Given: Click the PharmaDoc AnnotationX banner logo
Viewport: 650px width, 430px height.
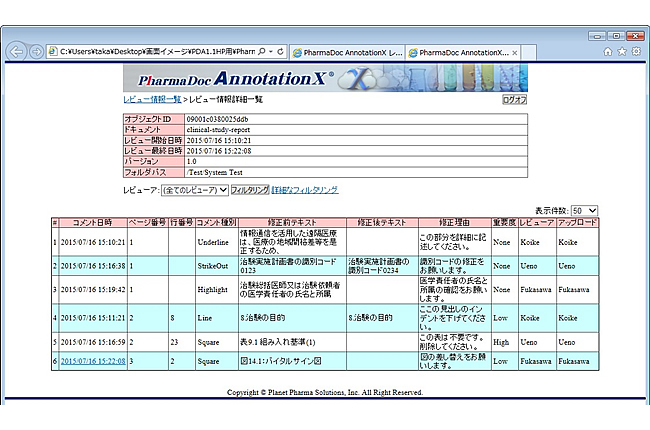Looking at the screenshot, I should 325,78.
